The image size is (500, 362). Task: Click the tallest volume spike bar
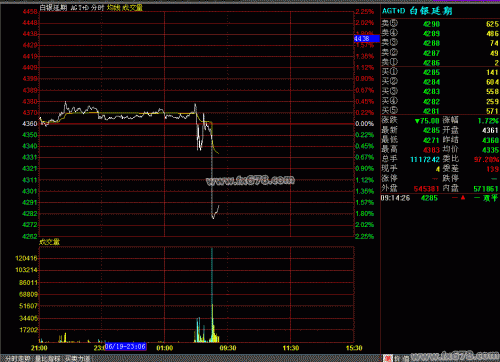[212, 295]
